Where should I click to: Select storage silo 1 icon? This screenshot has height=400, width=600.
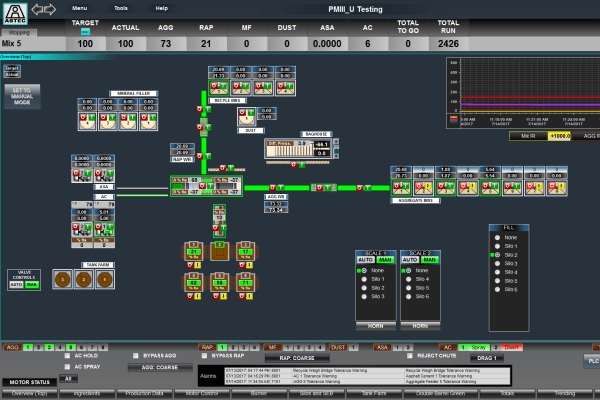[x=194, y=251]
